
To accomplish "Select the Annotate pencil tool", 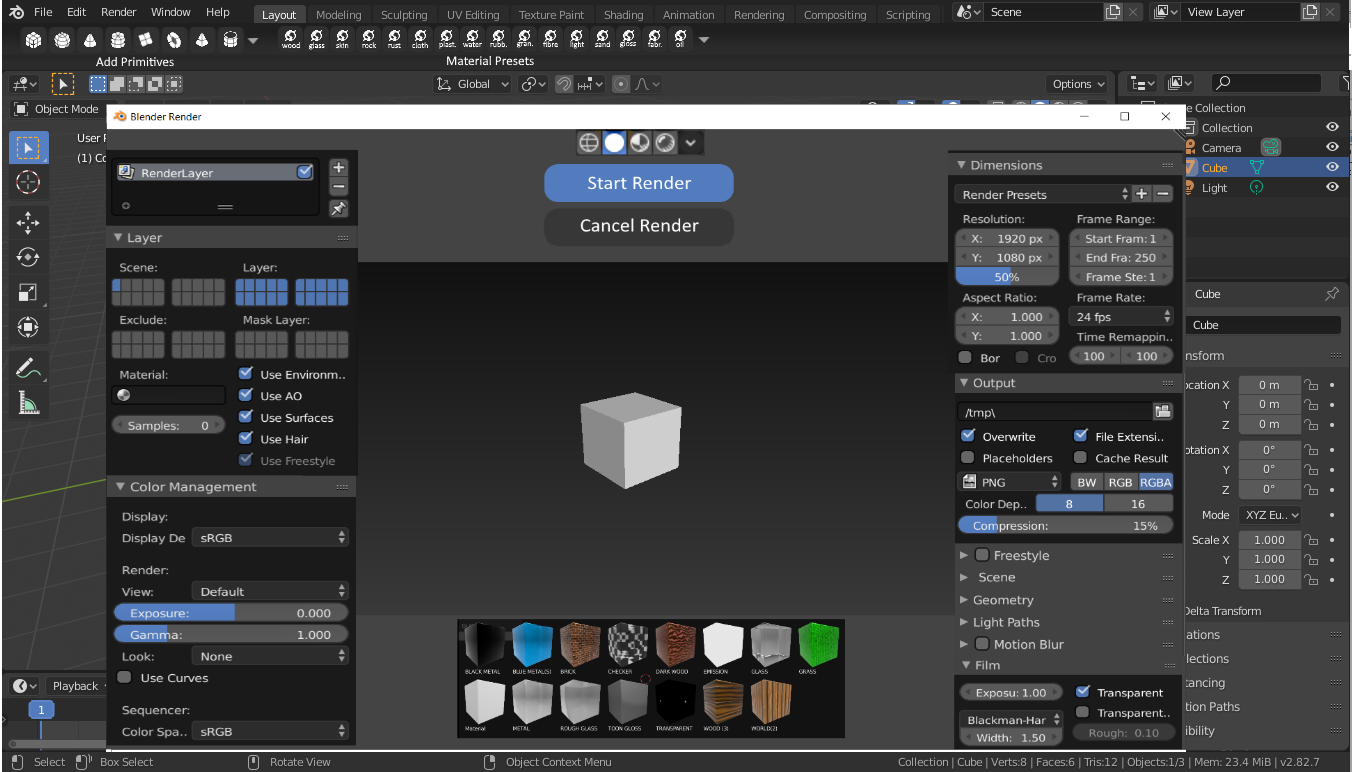I will [x=28, y=368].
